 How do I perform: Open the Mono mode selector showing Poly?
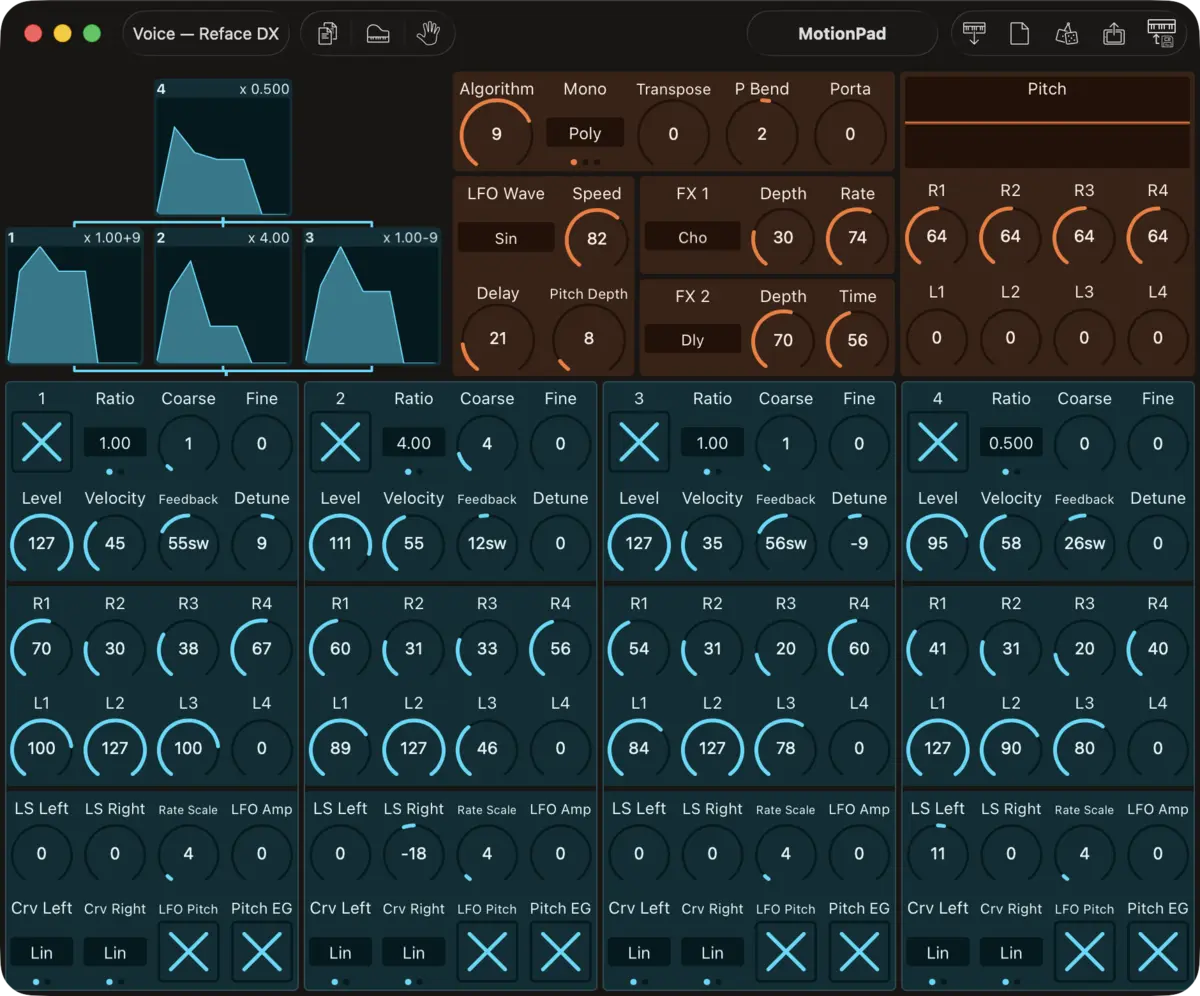(585, 133)
